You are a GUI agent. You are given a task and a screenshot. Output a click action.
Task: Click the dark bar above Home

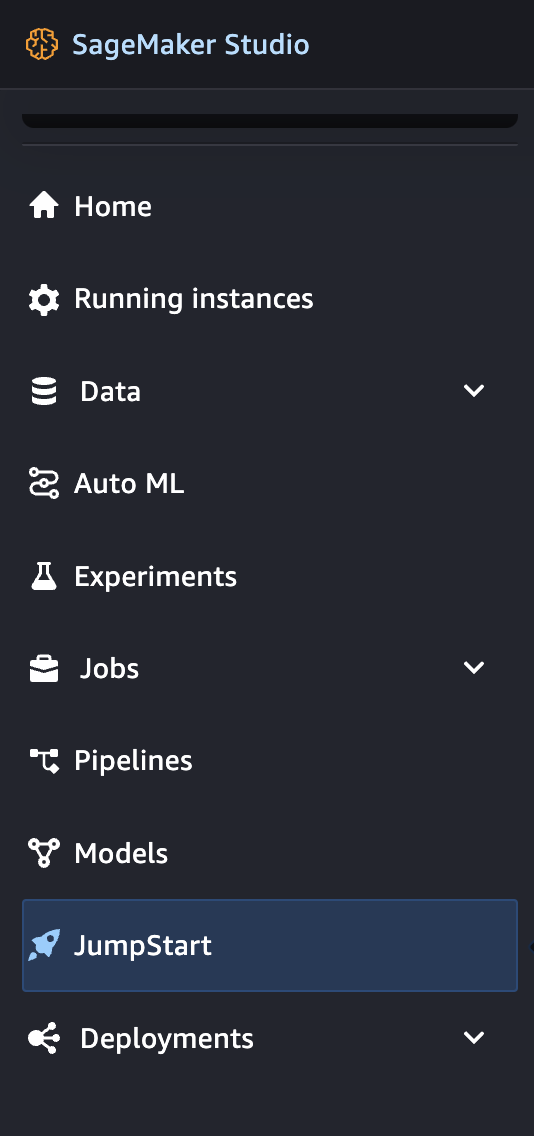coord(270,120)
